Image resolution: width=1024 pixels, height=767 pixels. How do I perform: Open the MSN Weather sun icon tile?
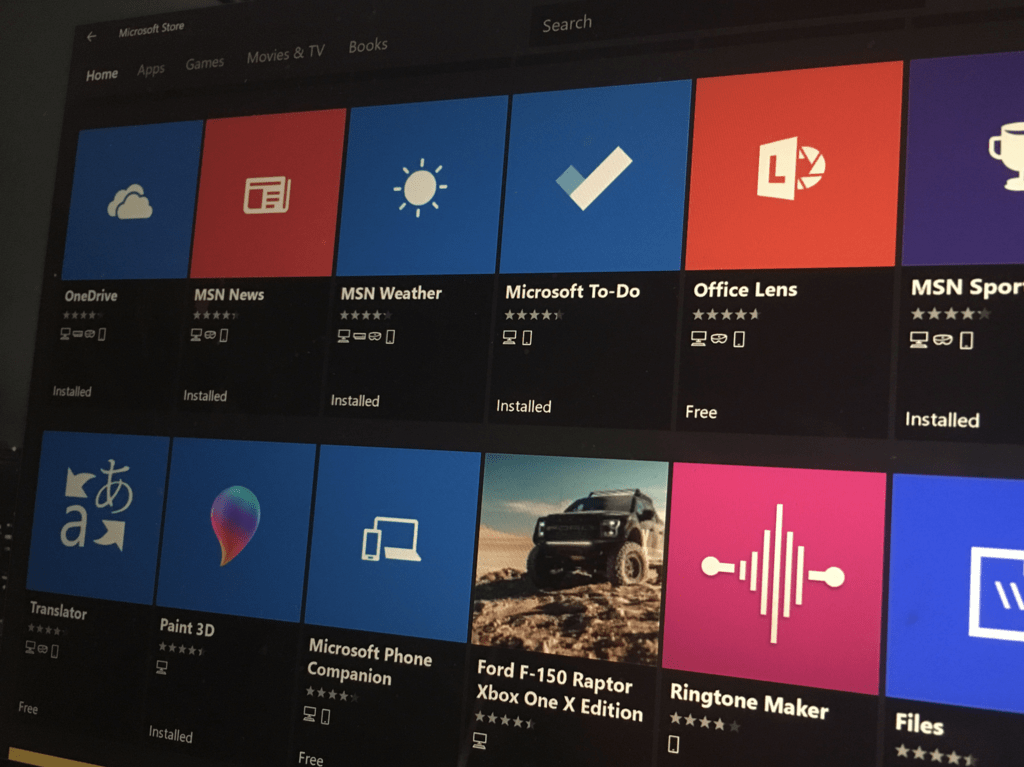pos(420,186)
